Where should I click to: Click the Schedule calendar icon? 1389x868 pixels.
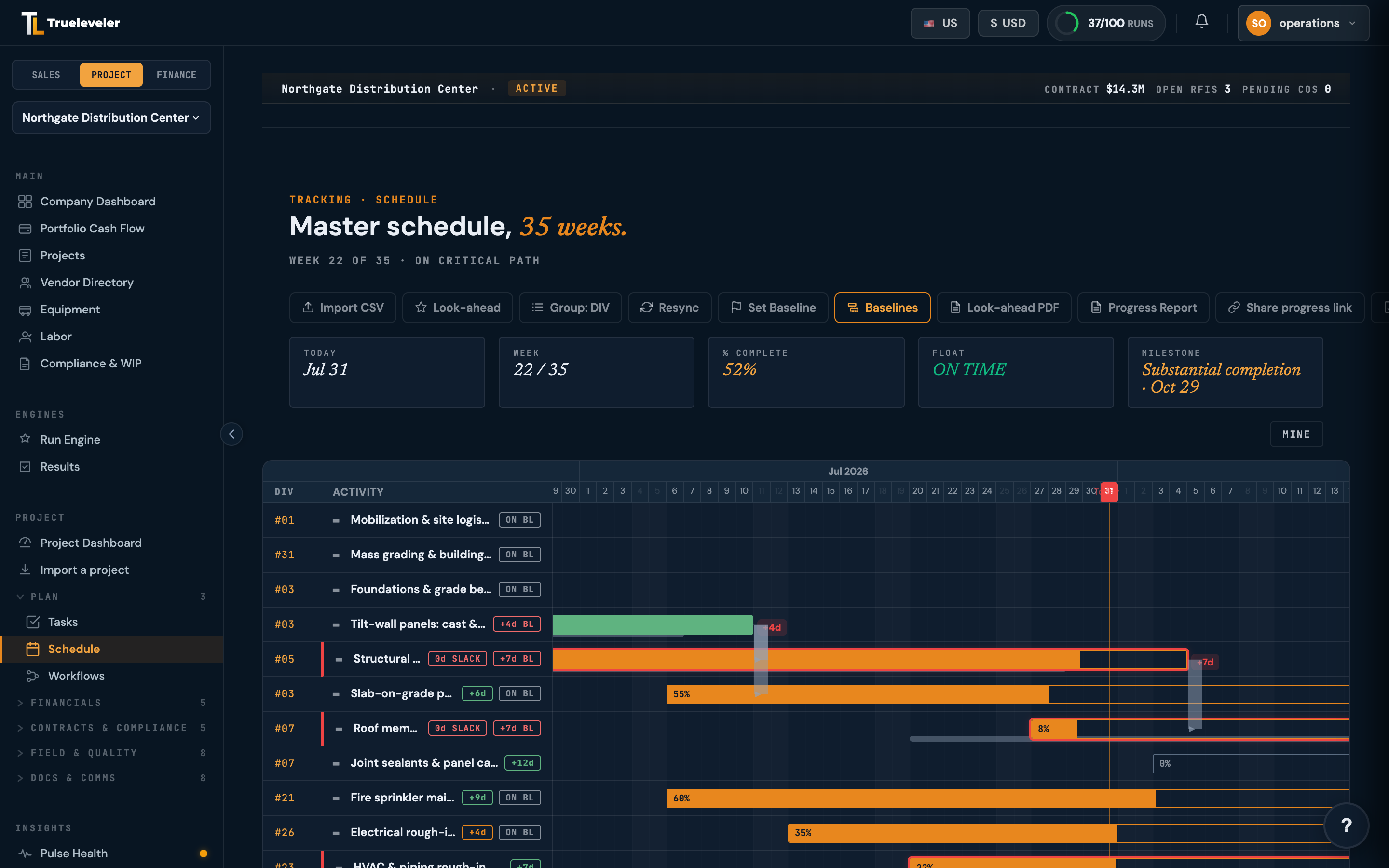pos(33,649)
